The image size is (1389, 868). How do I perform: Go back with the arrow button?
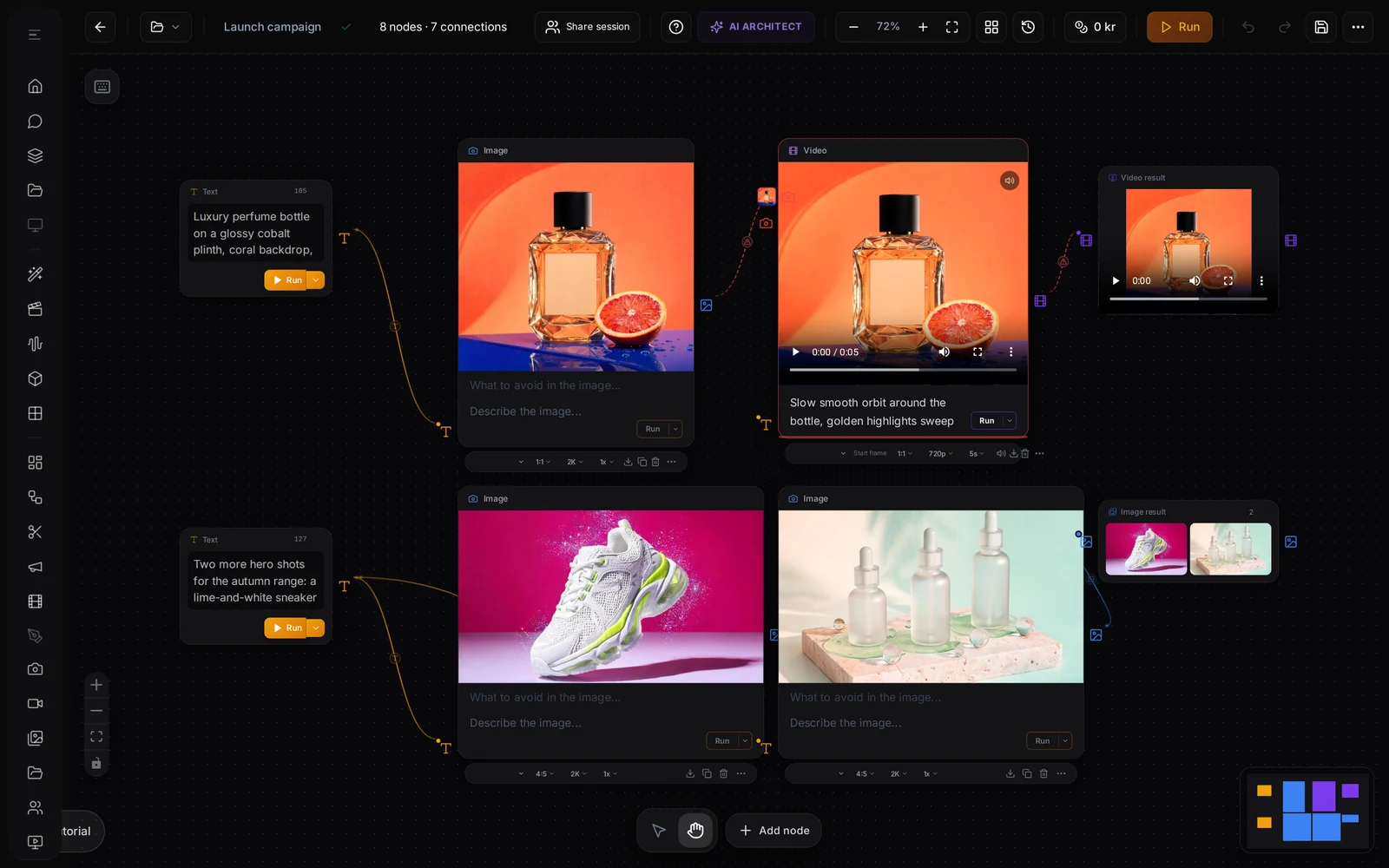(x=100, y=27)
